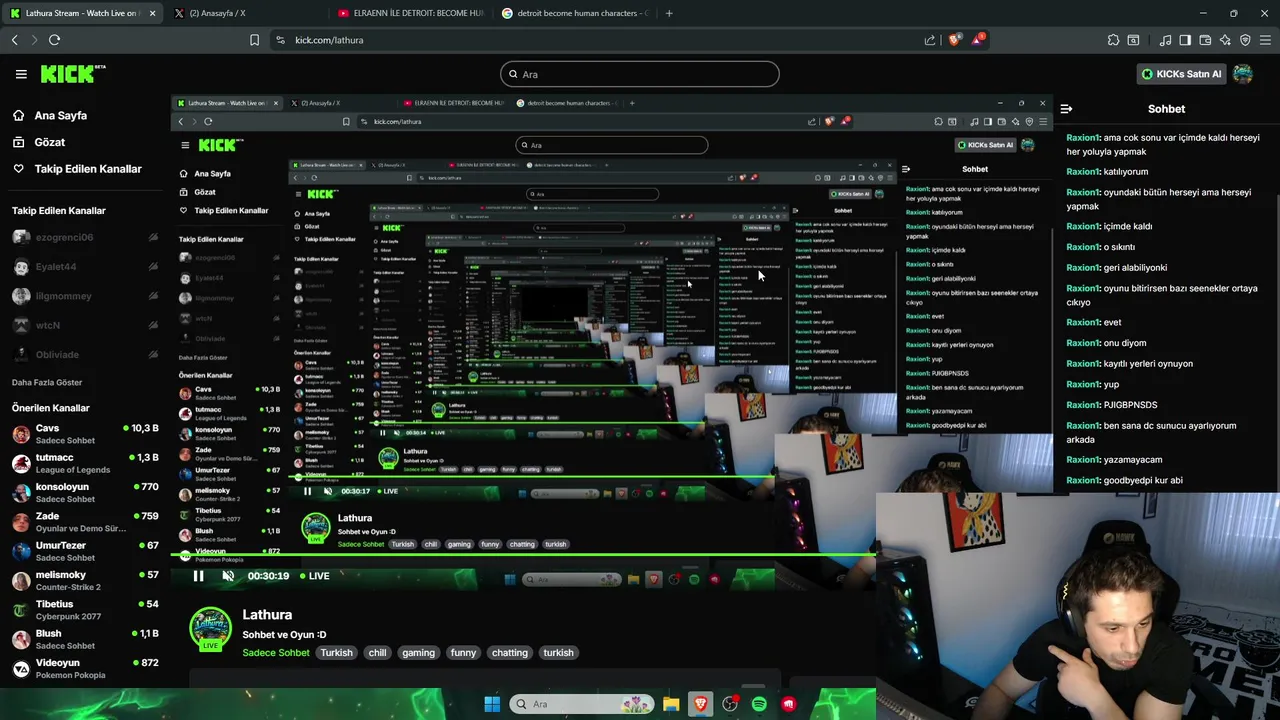Viewport: 1280px width, 720px height.
Task: Unmute the stream audio
Action: 228,576
